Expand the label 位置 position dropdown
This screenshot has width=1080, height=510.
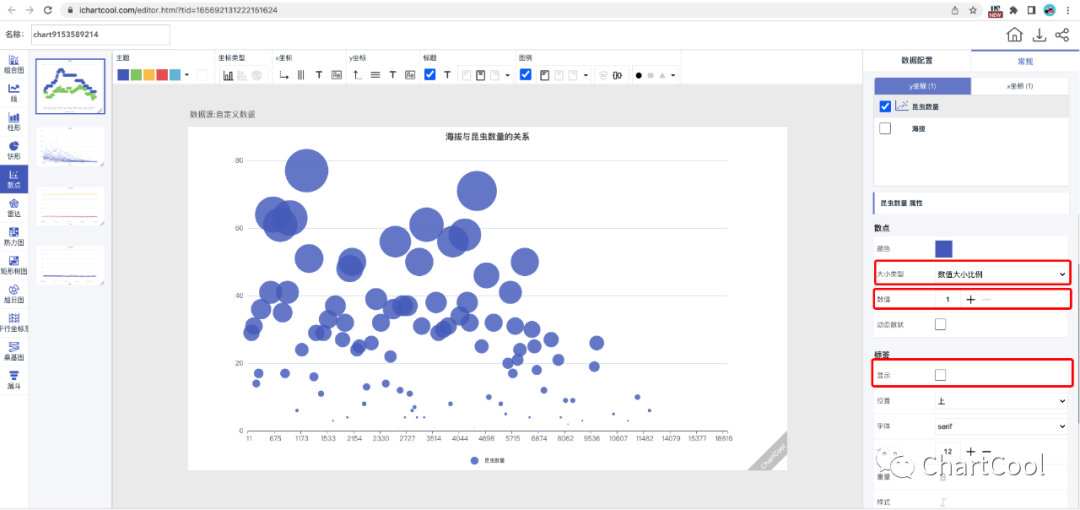click(x=1000, y=401)
